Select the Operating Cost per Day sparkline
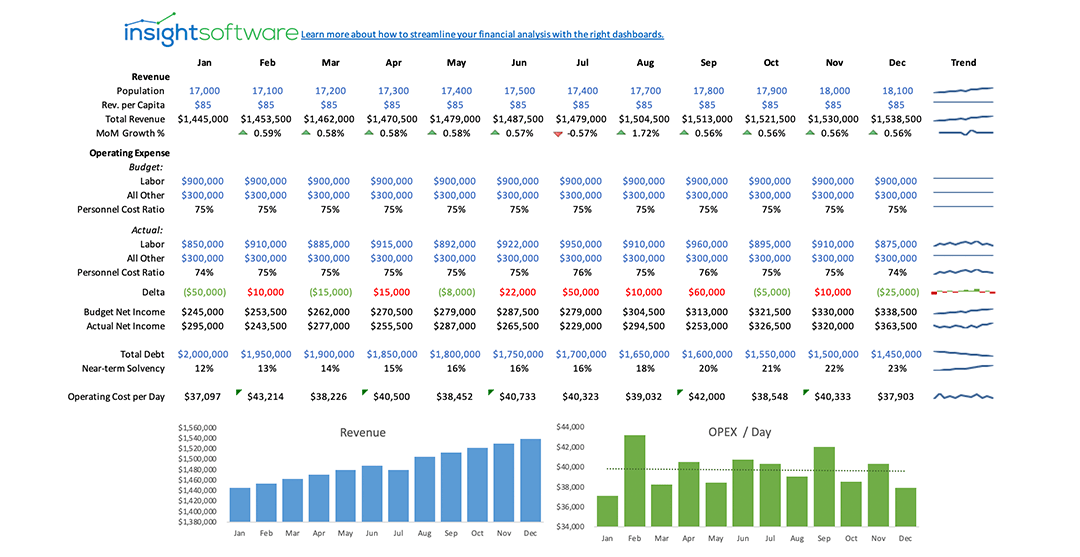The height and width of the screenshot is (557, 1080). (963, 397)
